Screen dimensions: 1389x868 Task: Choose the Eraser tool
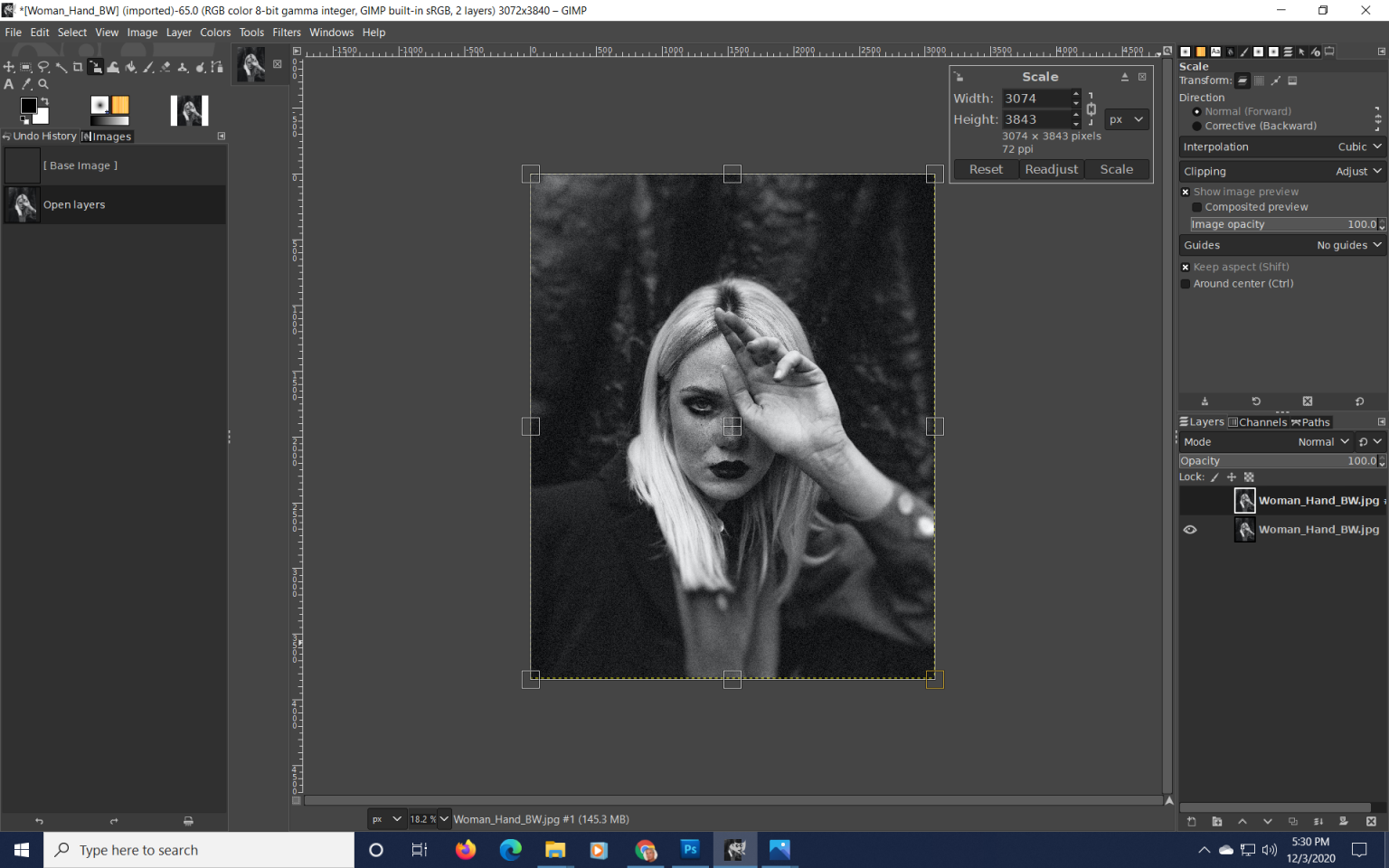(165, 67)
